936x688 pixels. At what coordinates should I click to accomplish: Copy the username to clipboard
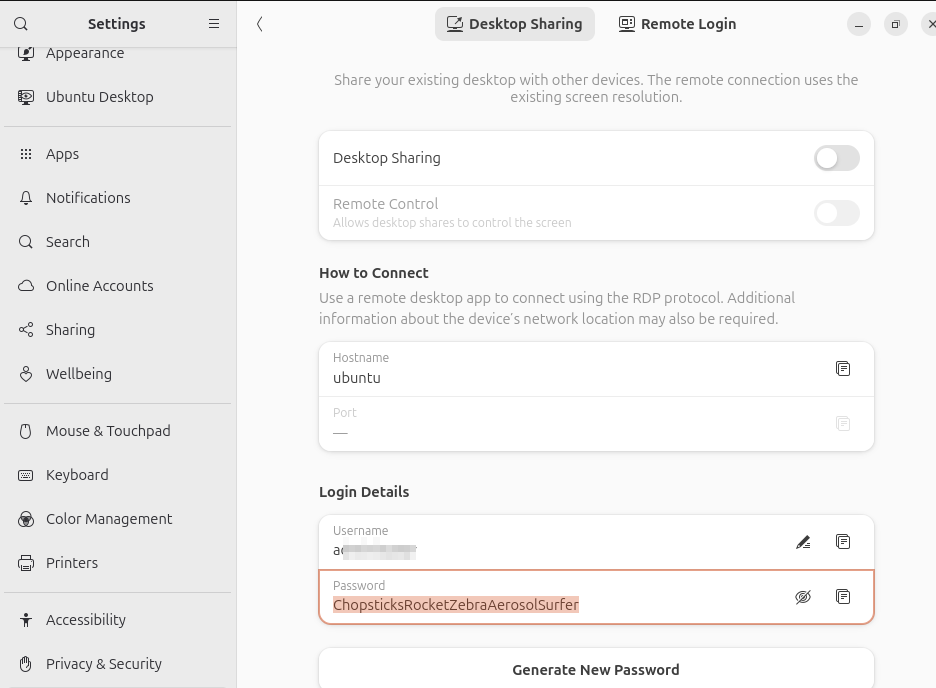pyautogui.click(x=843, y=542)
